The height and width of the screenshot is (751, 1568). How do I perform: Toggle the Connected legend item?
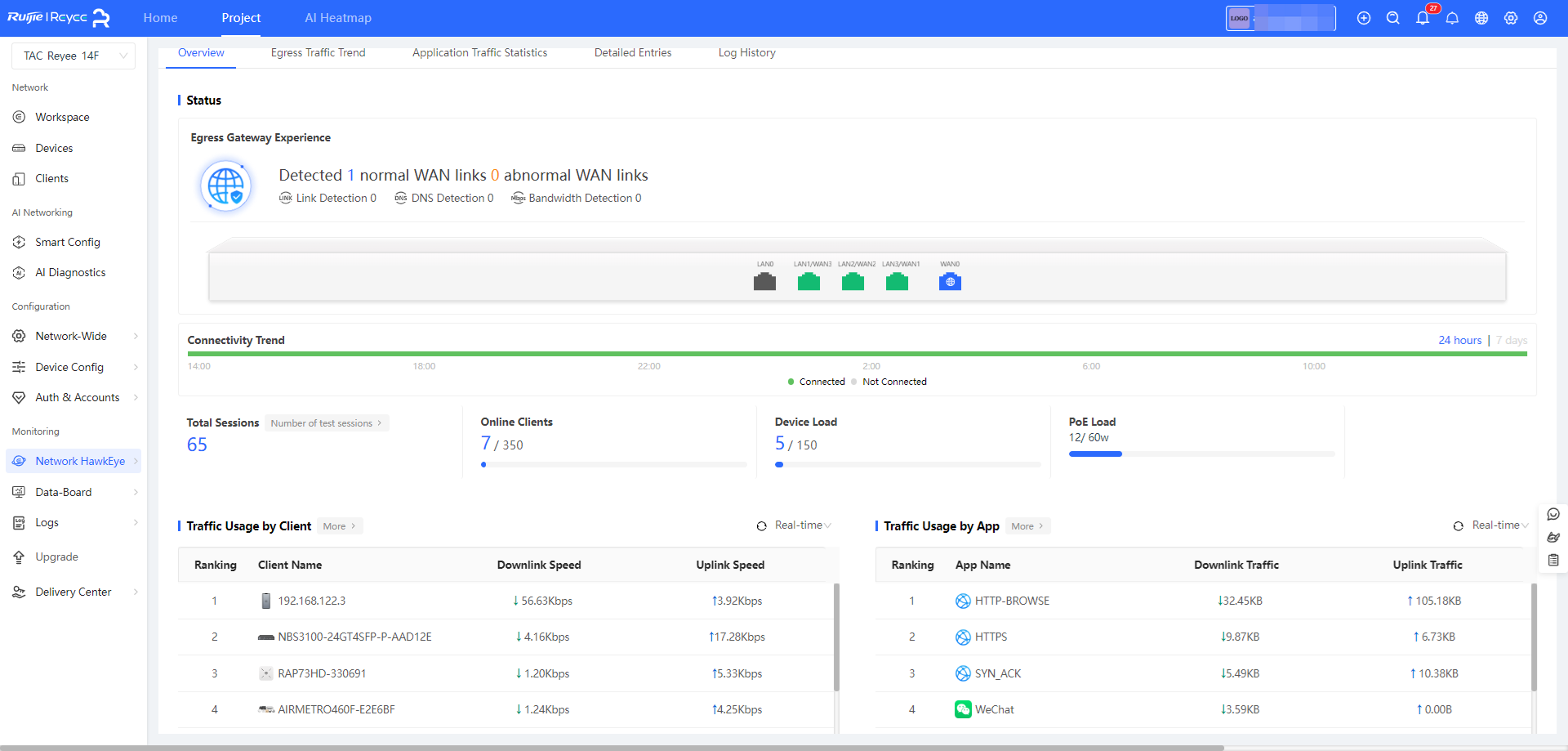click(817, 382)
